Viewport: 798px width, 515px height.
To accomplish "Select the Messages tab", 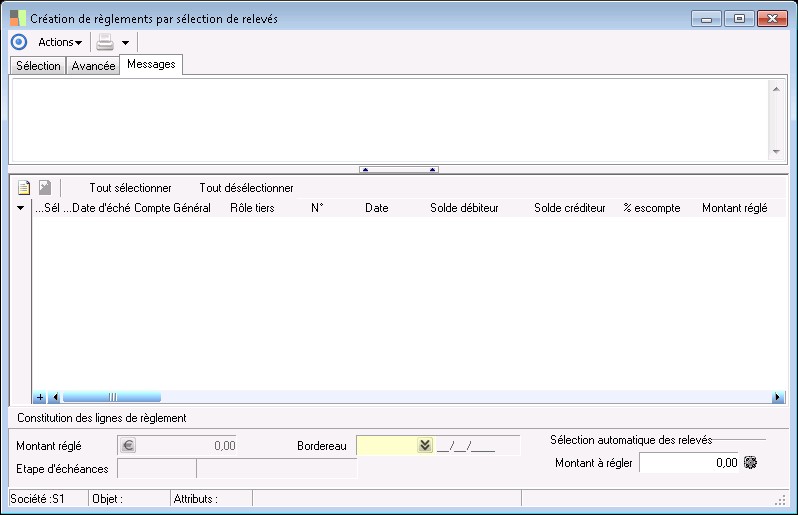I will pyautogui.click(x=151, y=64).
